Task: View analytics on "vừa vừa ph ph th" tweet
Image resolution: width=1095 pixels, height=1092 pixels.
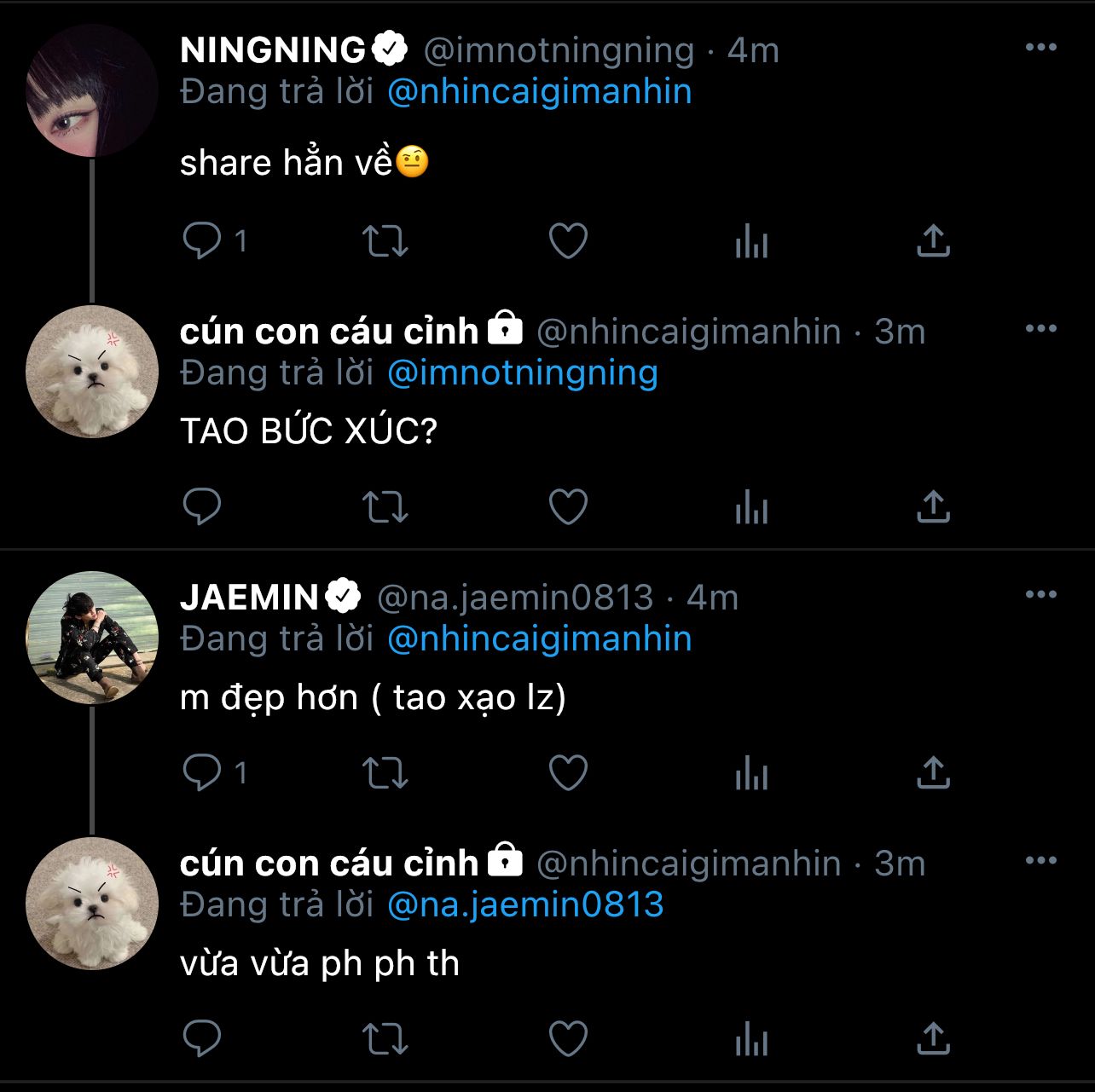Action: click(751, 1039)
